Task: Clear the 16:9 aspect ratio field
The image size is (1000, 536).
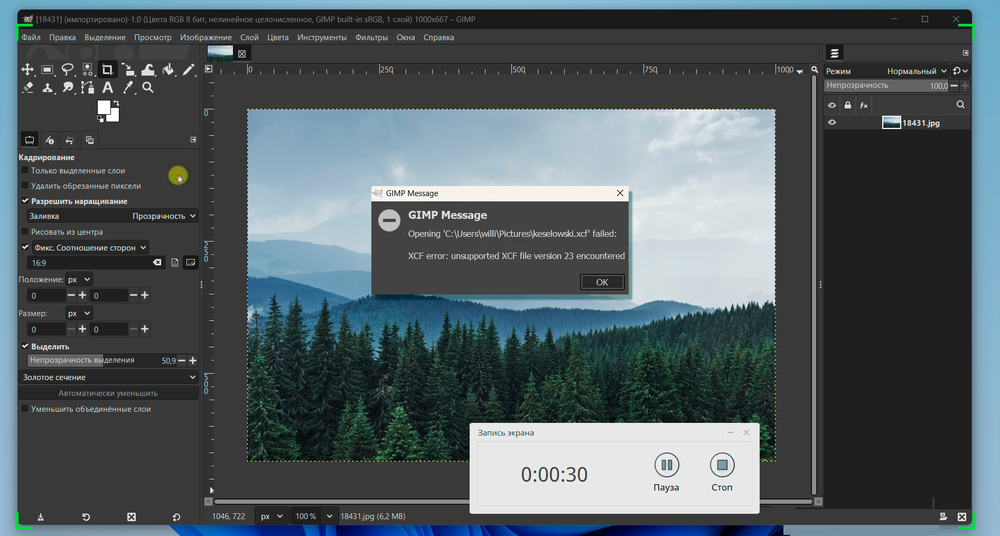Action: click(x=158, y=262)
